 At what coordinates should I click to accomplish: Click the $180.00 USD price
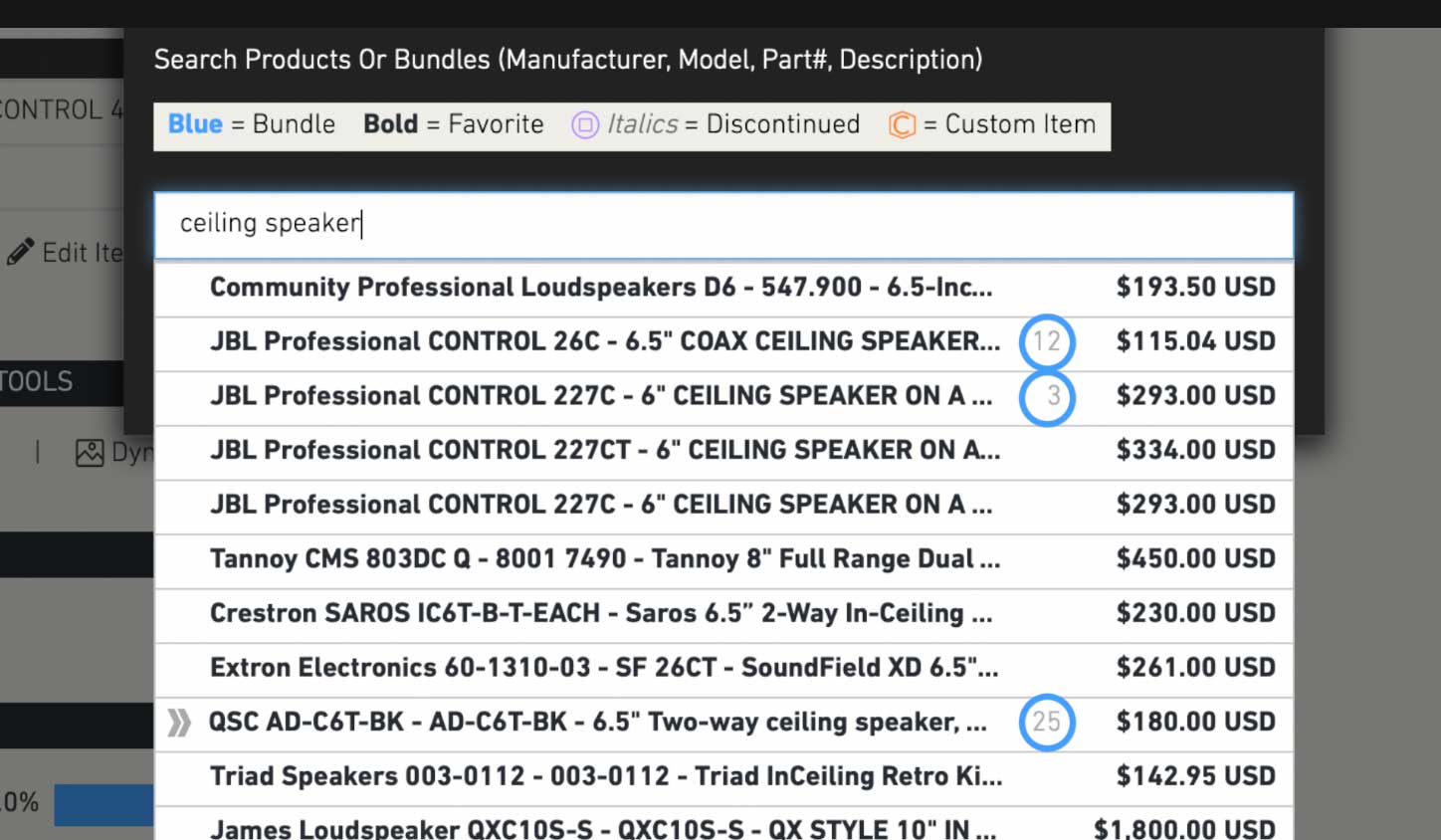[1195, 723]
